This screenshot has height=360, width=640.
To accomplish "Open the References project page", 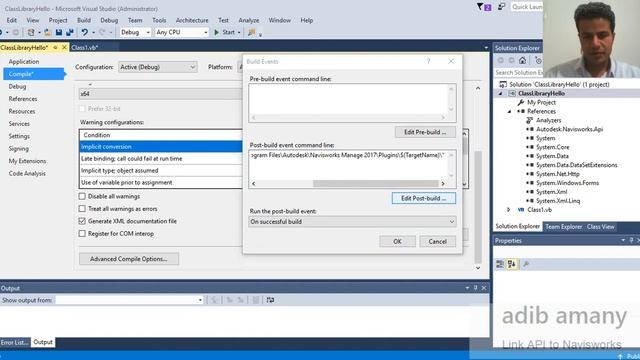I will pos(23,99).
